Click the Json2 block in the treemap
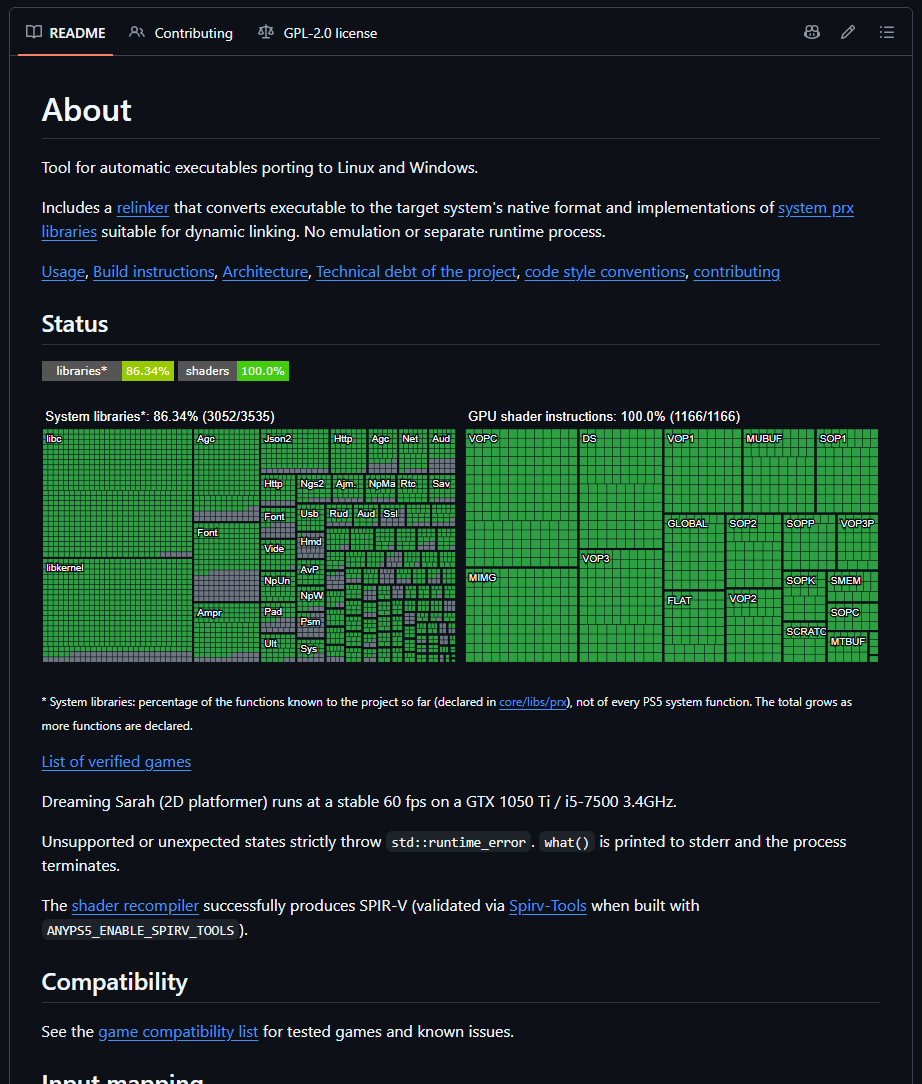Viewport: 922px width, 1084px height. [x=295, y=451]
